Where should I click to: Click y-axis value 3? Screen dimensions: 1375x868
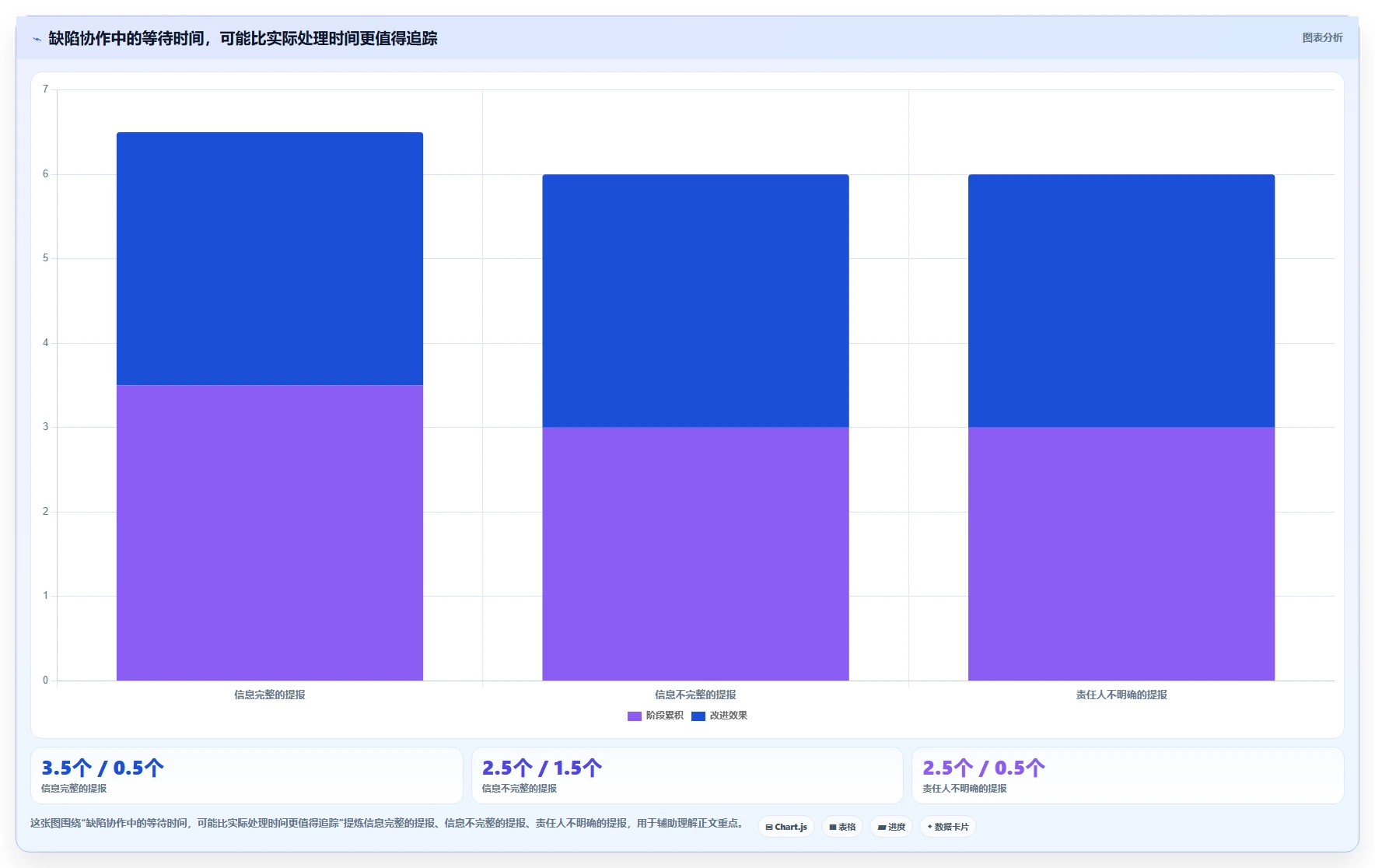(x=45, y=427)
